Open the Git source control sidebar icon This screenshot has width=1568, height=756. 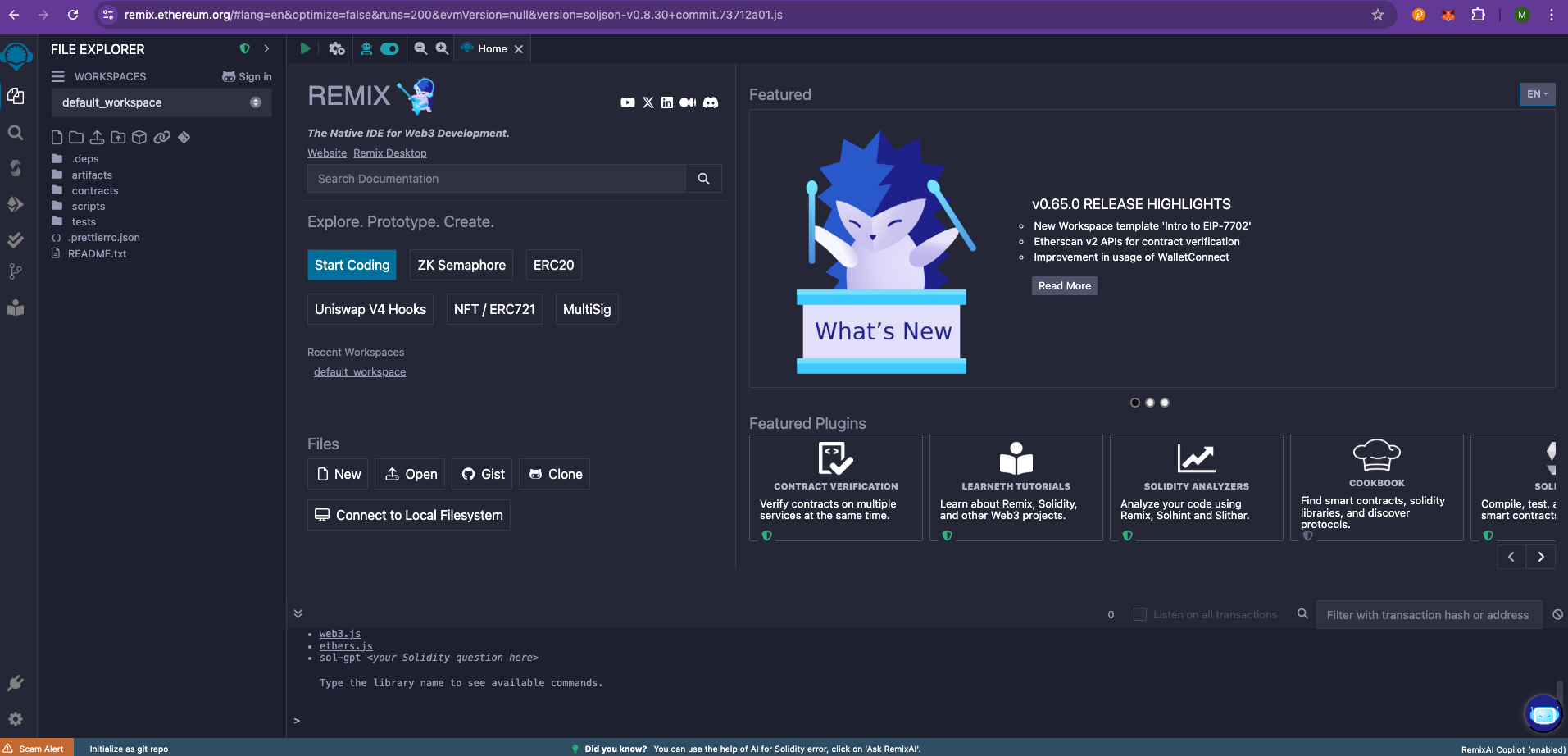pos(16,271)
